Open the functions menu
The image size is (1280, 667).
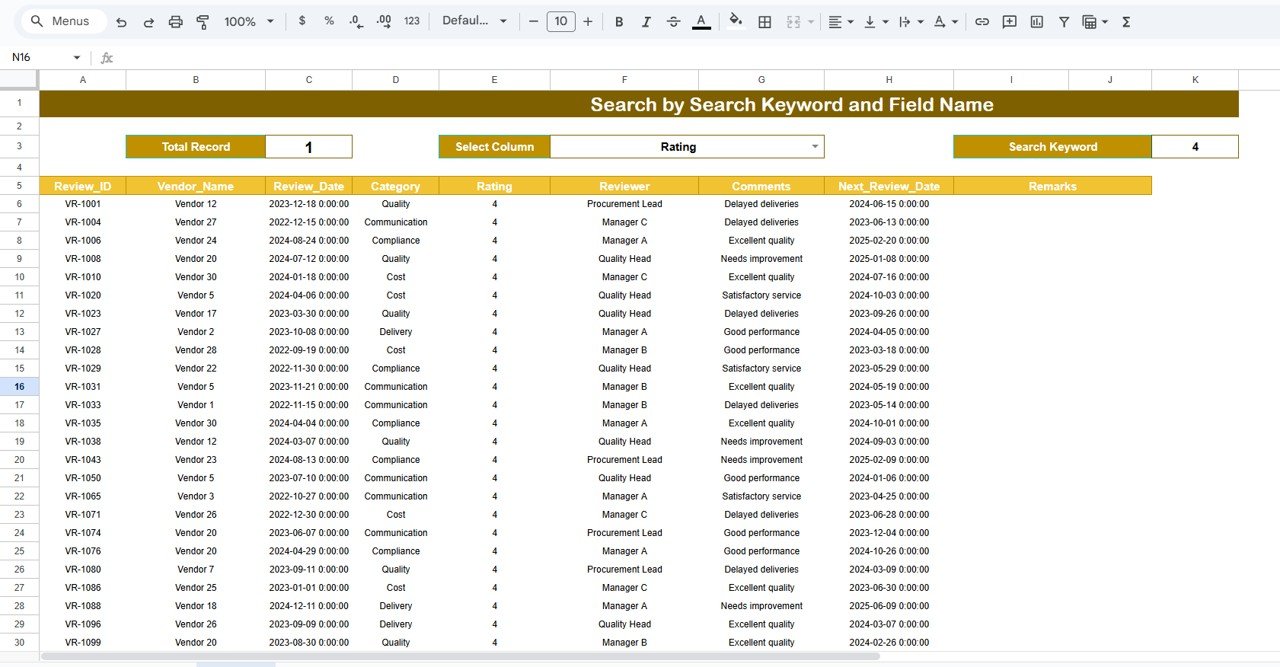pos(1126,20)
